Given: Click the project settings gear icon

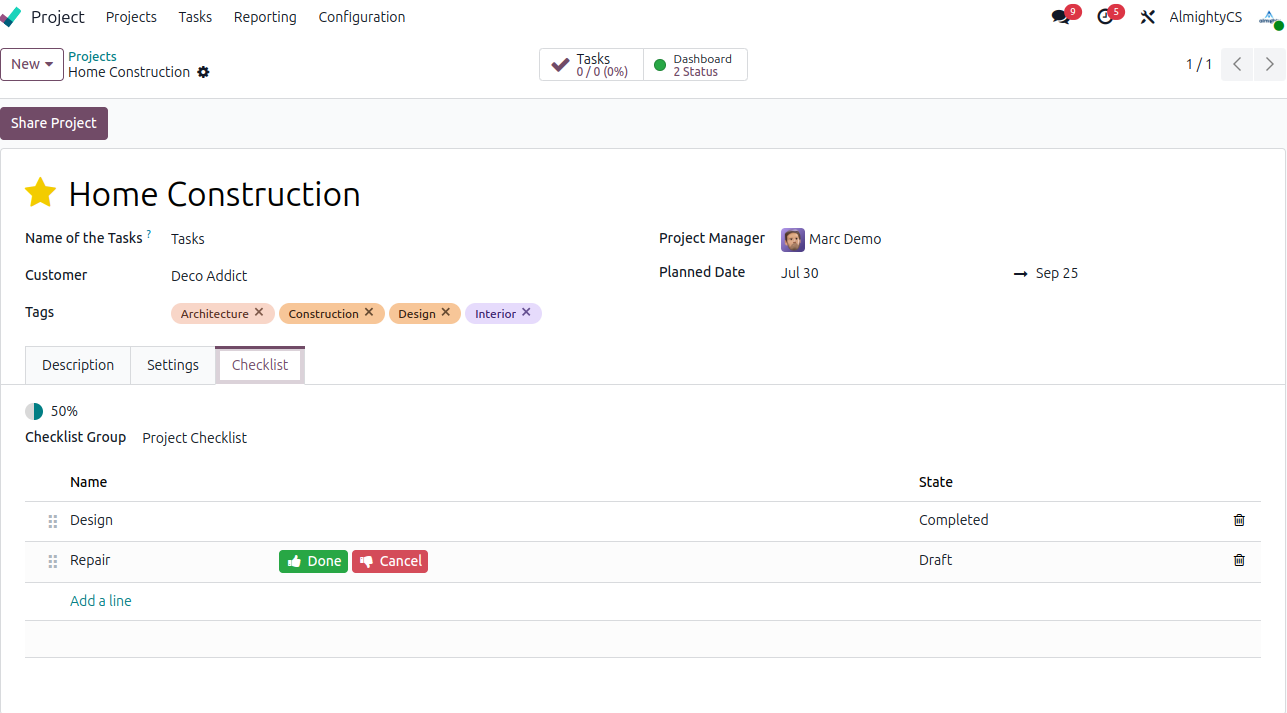Looking at the screenshot, I should click(203, 72).
